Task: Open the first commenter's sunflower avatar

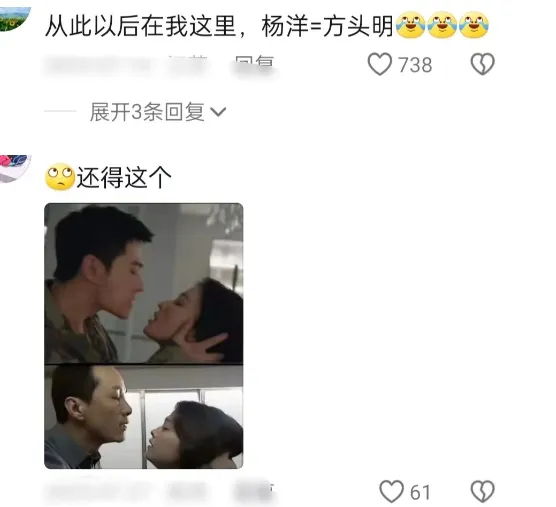Action: pos(14,18)
